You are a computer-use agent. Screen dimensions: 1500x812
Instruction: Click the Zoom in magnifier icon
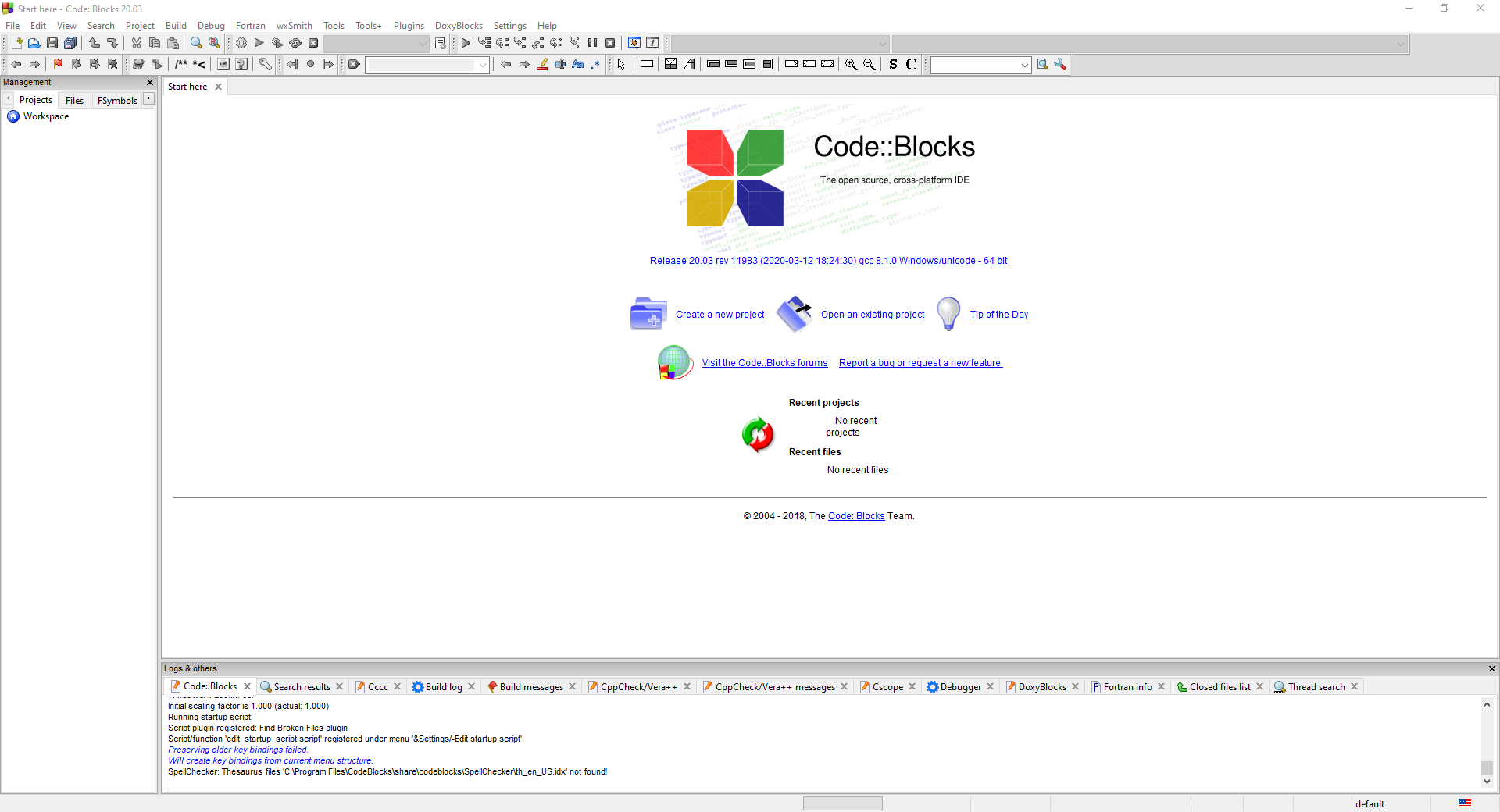[x=852, y=64]
